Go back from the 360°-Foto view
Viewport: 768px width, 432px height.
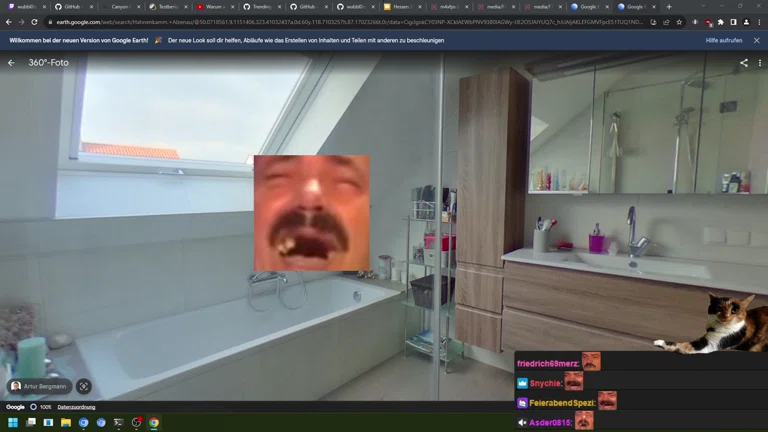pos(11,63)
